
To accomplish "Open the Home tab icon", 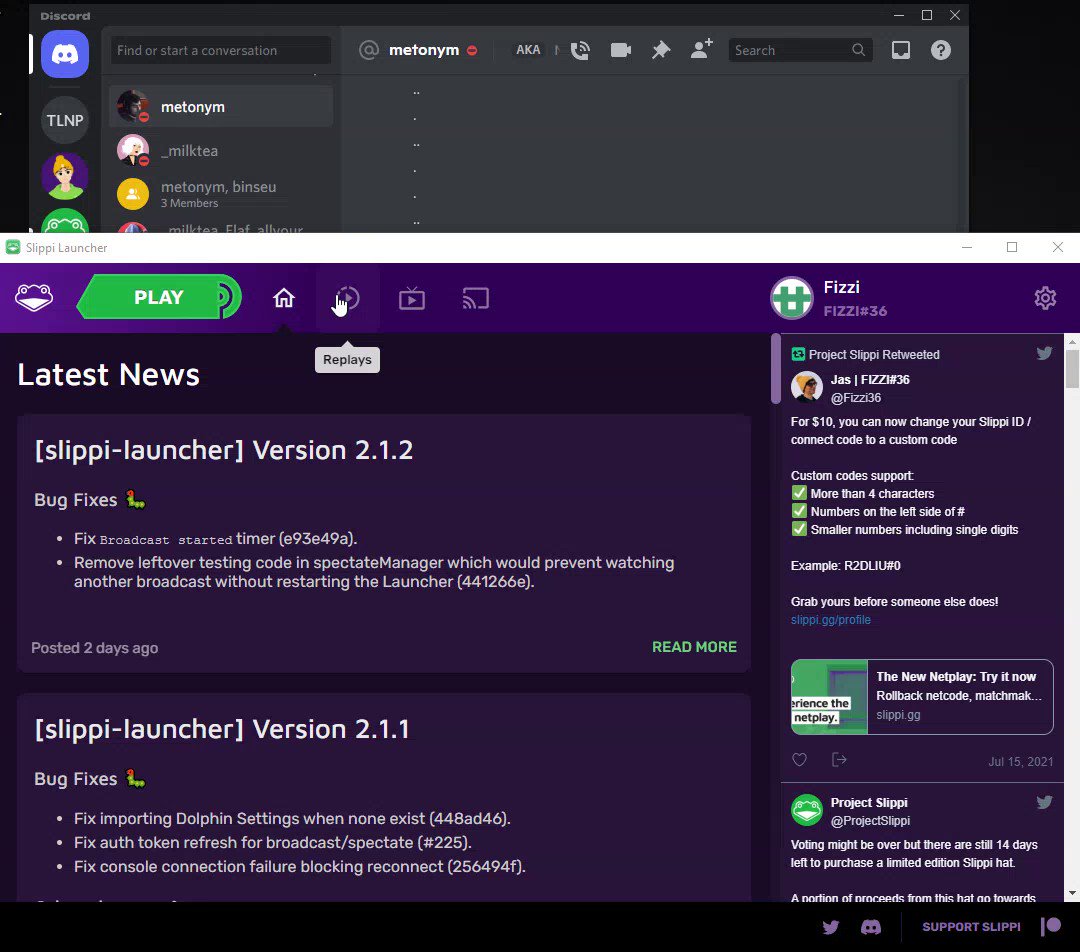I will click(284, 298).
